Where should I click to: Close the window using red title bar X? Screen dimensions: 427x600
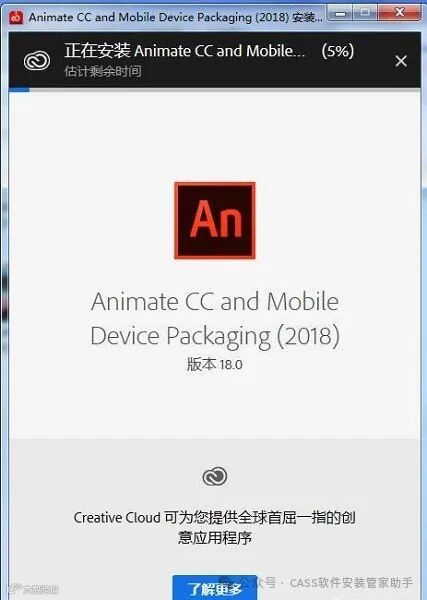click(399, 13)
